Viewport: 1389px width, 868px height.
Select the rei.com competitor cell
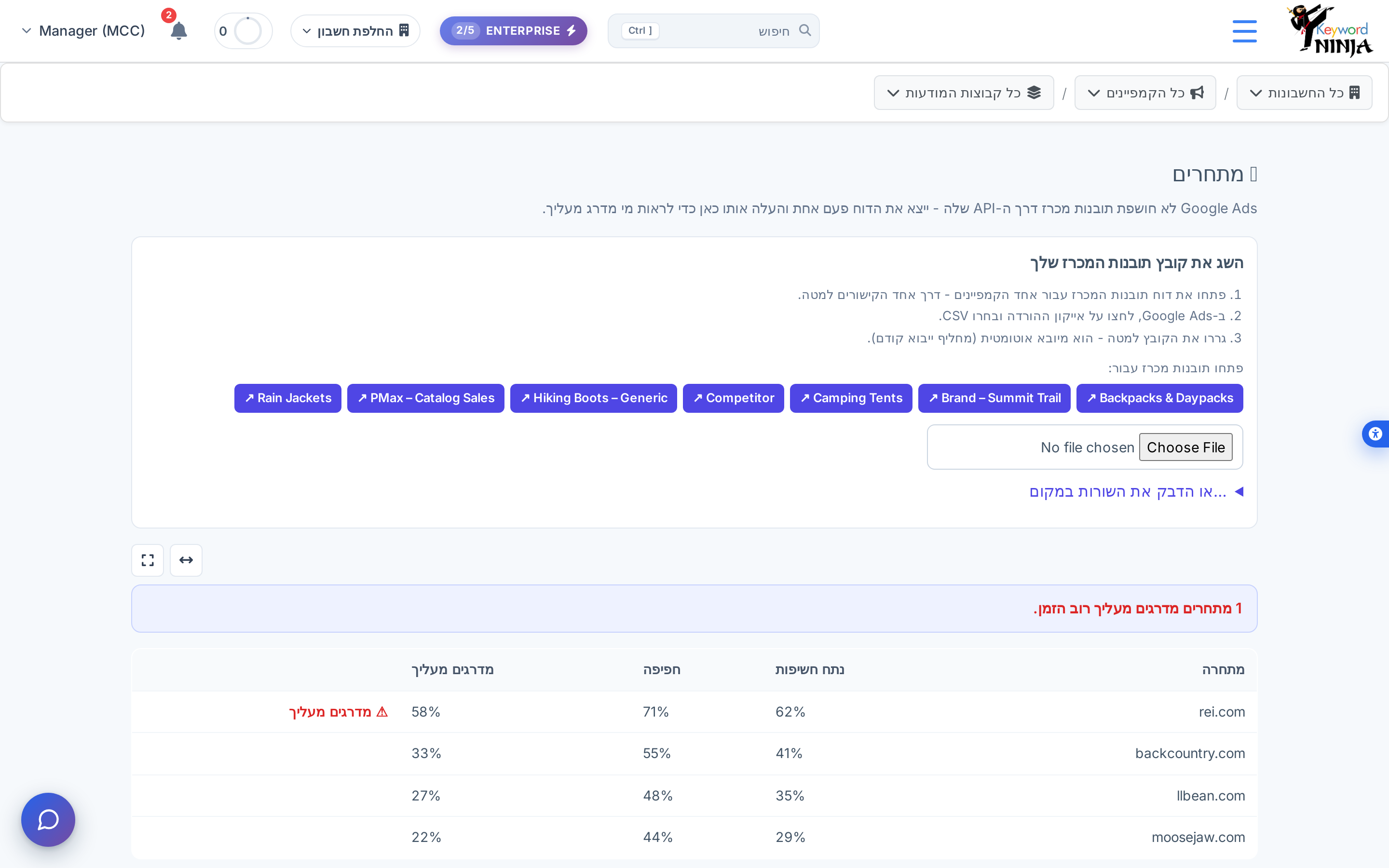tap(1222, 712)
